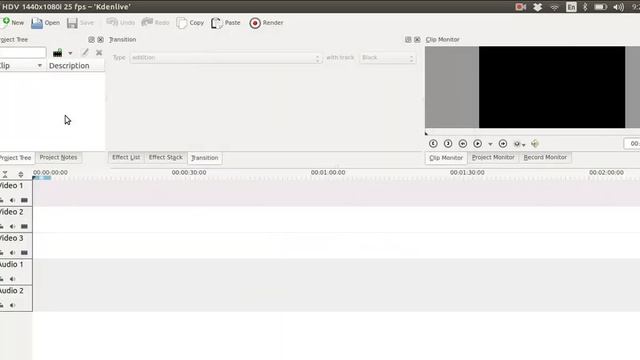The height and width of the screenshot is (360, 640).
Task: Toggle lock on Video 3 track
Action: (x=2, y=253)
